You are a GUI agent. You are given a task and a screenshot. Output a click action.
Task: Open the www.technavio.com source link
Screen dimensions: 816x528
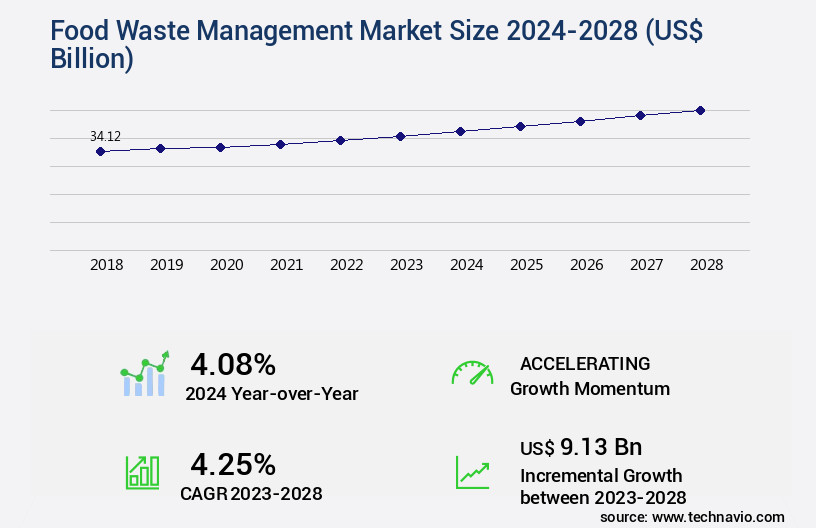pyautogui.click(x=720, y=517)
